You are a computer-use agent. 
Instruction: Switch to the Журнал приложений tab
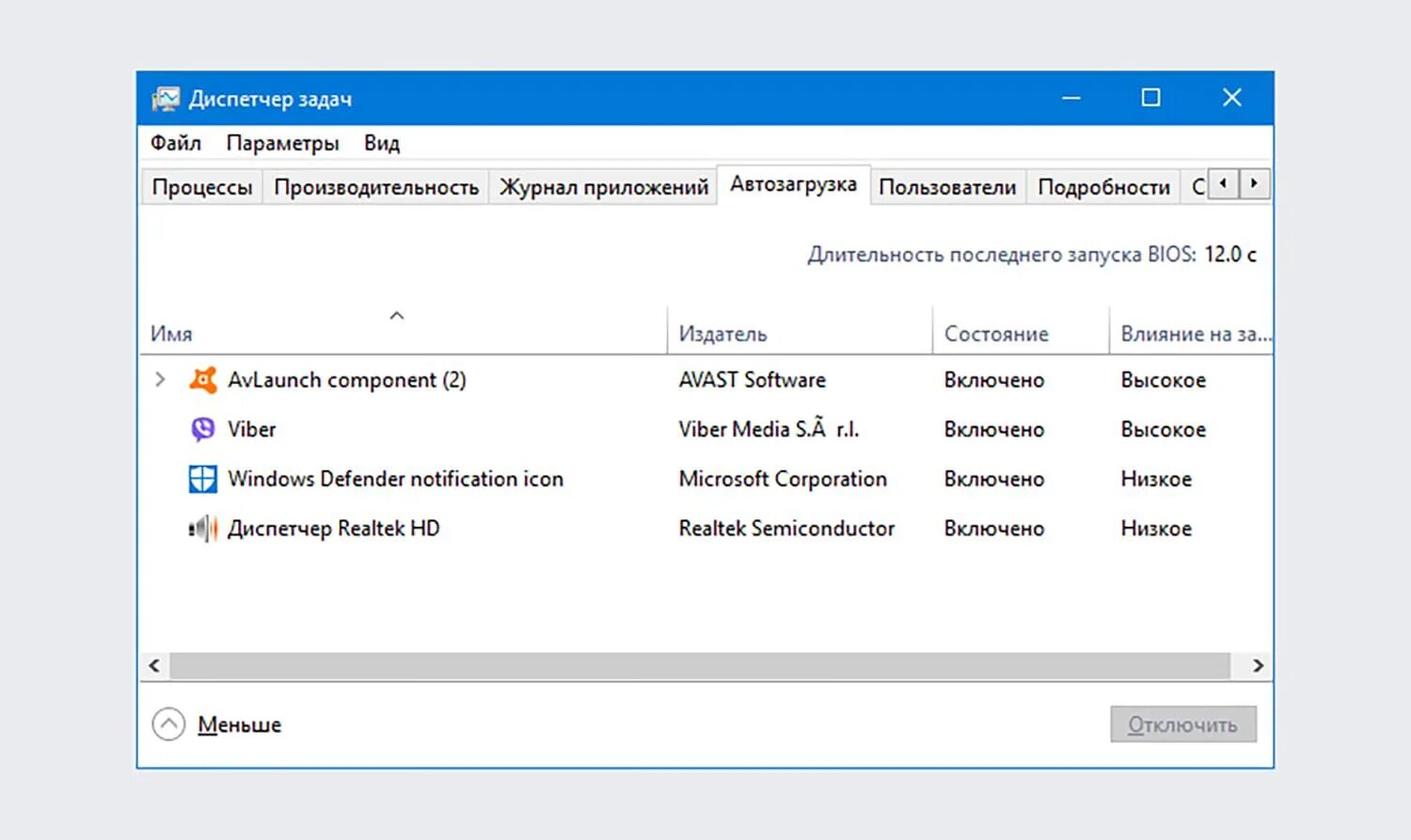pyautogui.click(x=604, y=187)
